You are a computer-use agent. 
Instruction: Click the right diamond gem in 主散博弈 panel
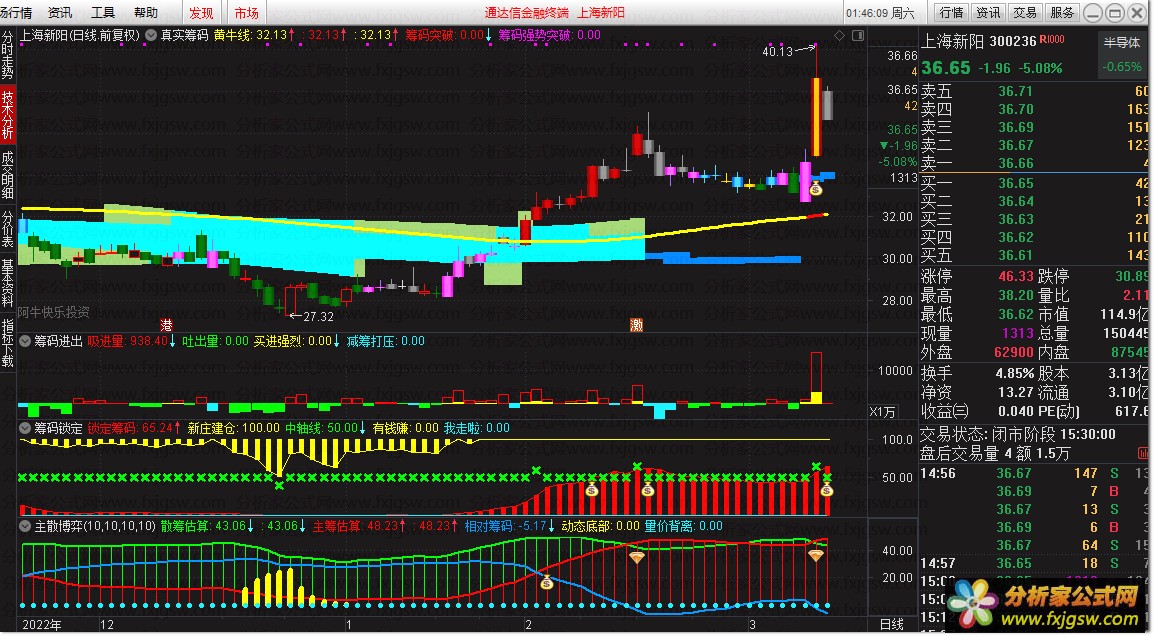[x=815, y=554]
